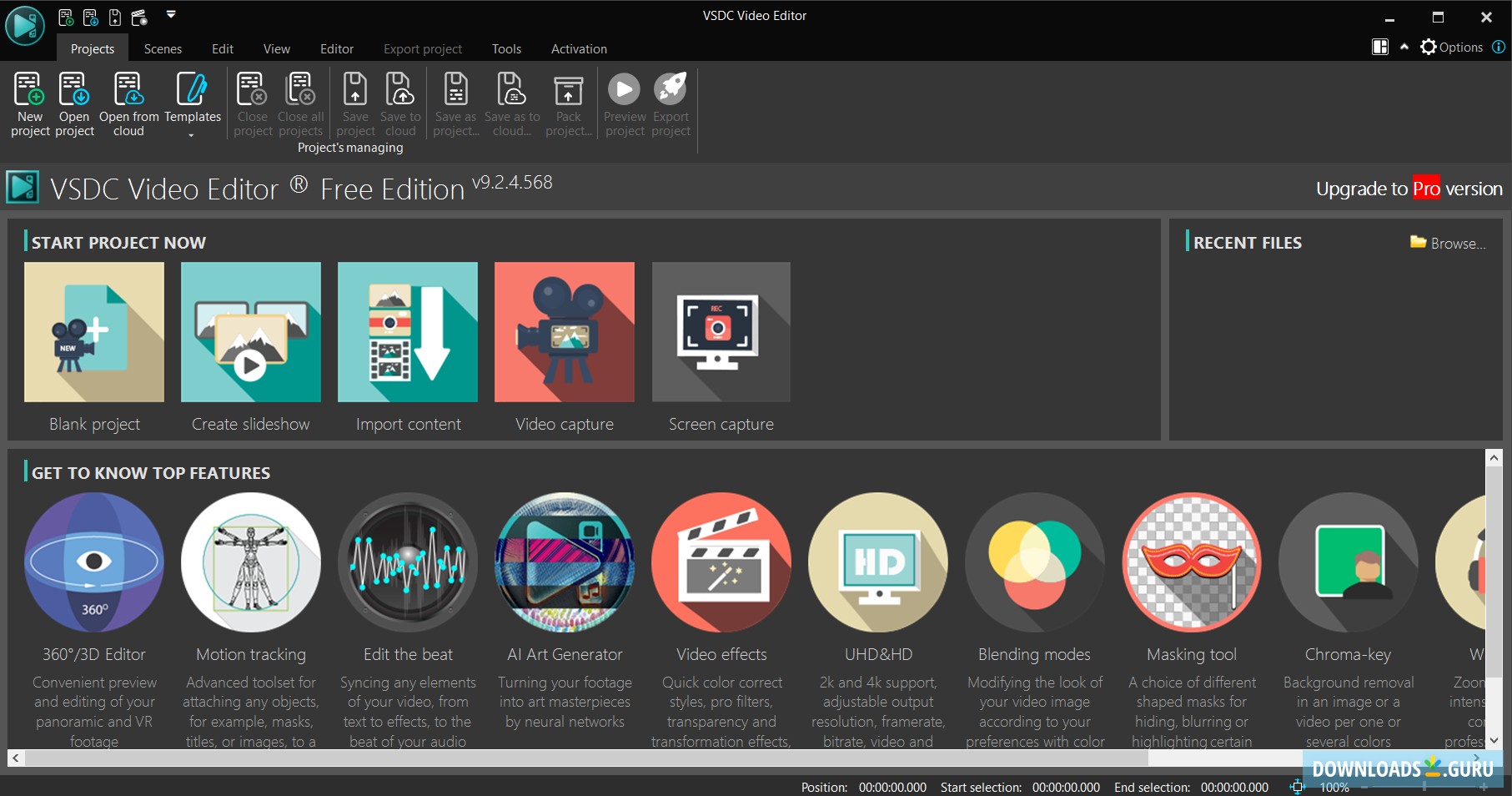Image resolution: width=1512 pixels, height=796 pixels.
Task: Click the Options button
Action: [1452, 47]
